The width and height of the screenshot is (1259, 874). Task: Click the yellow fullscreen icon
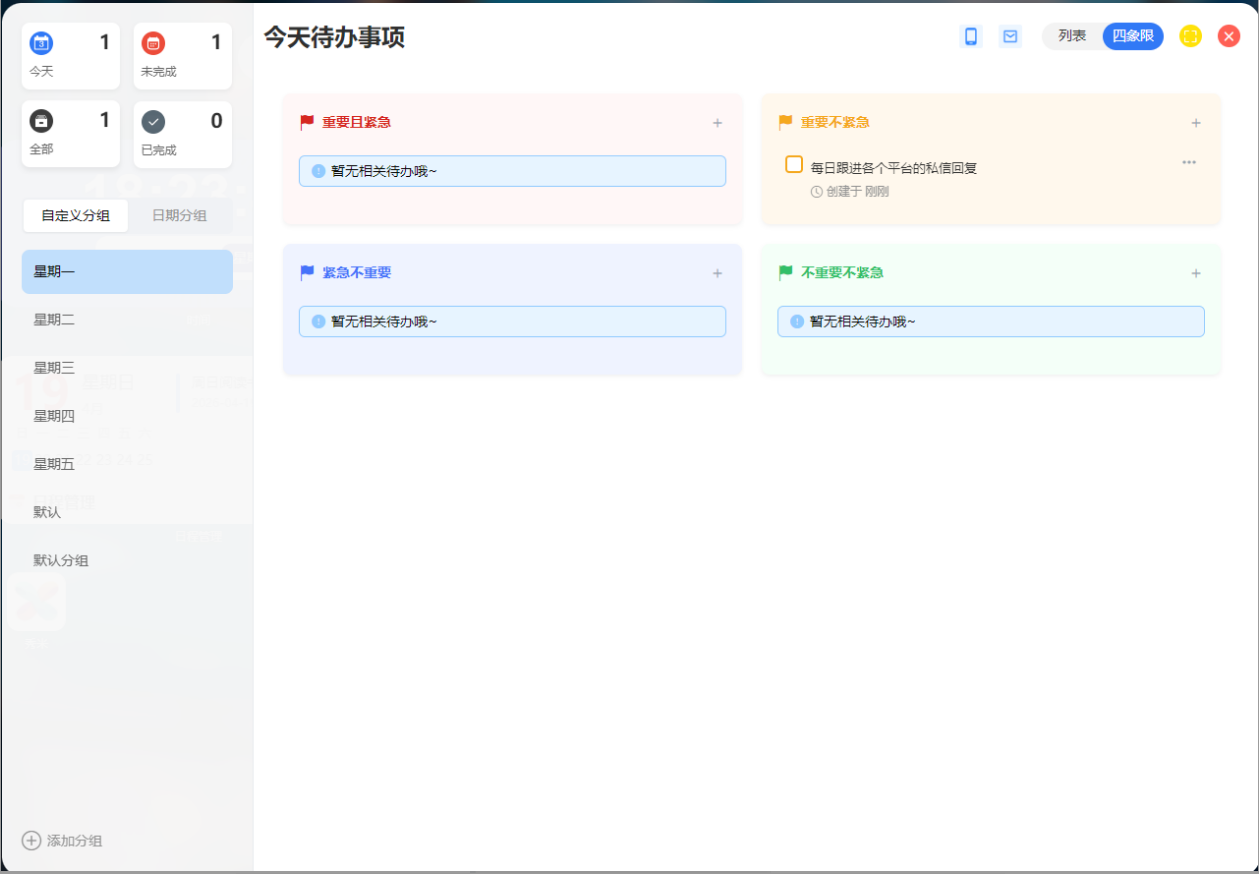[x=1190, y=36]
